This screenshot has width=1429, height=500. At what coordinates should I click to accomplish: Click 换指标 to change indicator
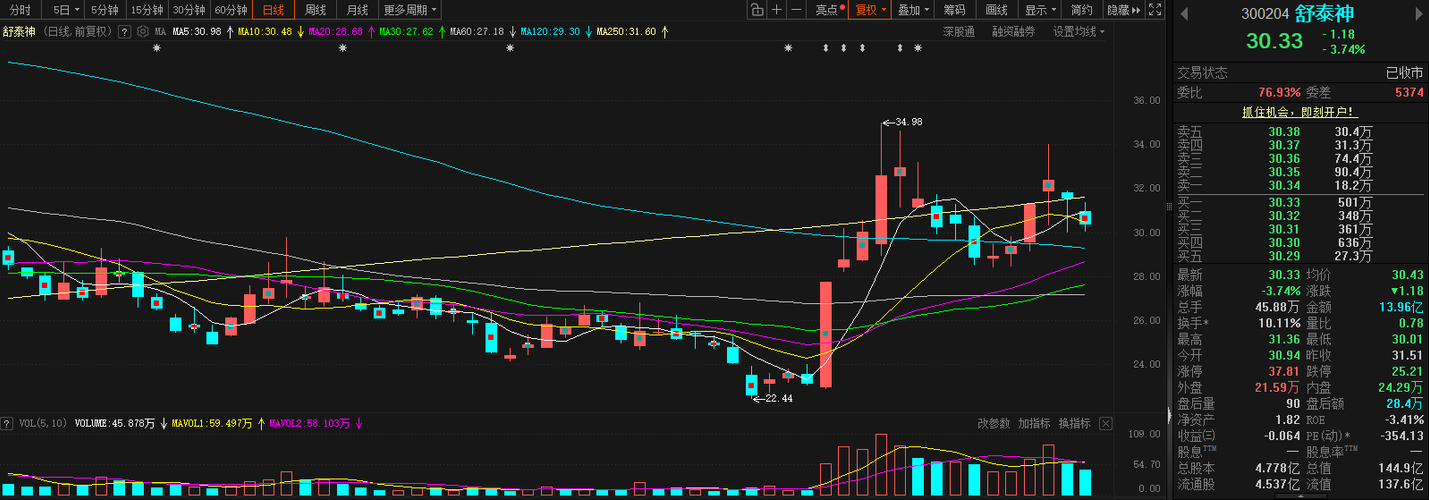click(1075, 424)
